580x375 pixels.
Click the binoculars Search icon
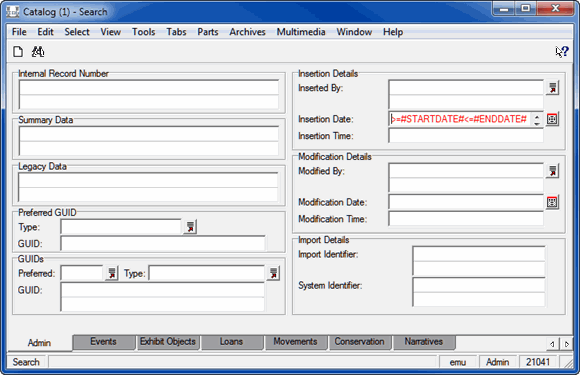38,52
